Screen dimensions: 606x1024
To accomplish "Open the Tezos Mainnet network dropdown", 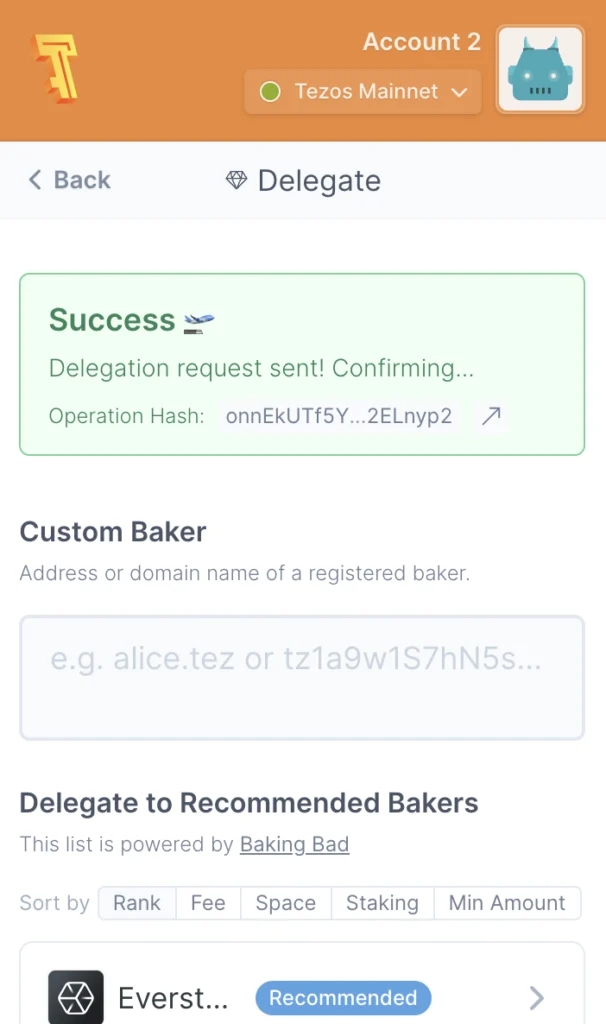I will click(x=363, y=92).
